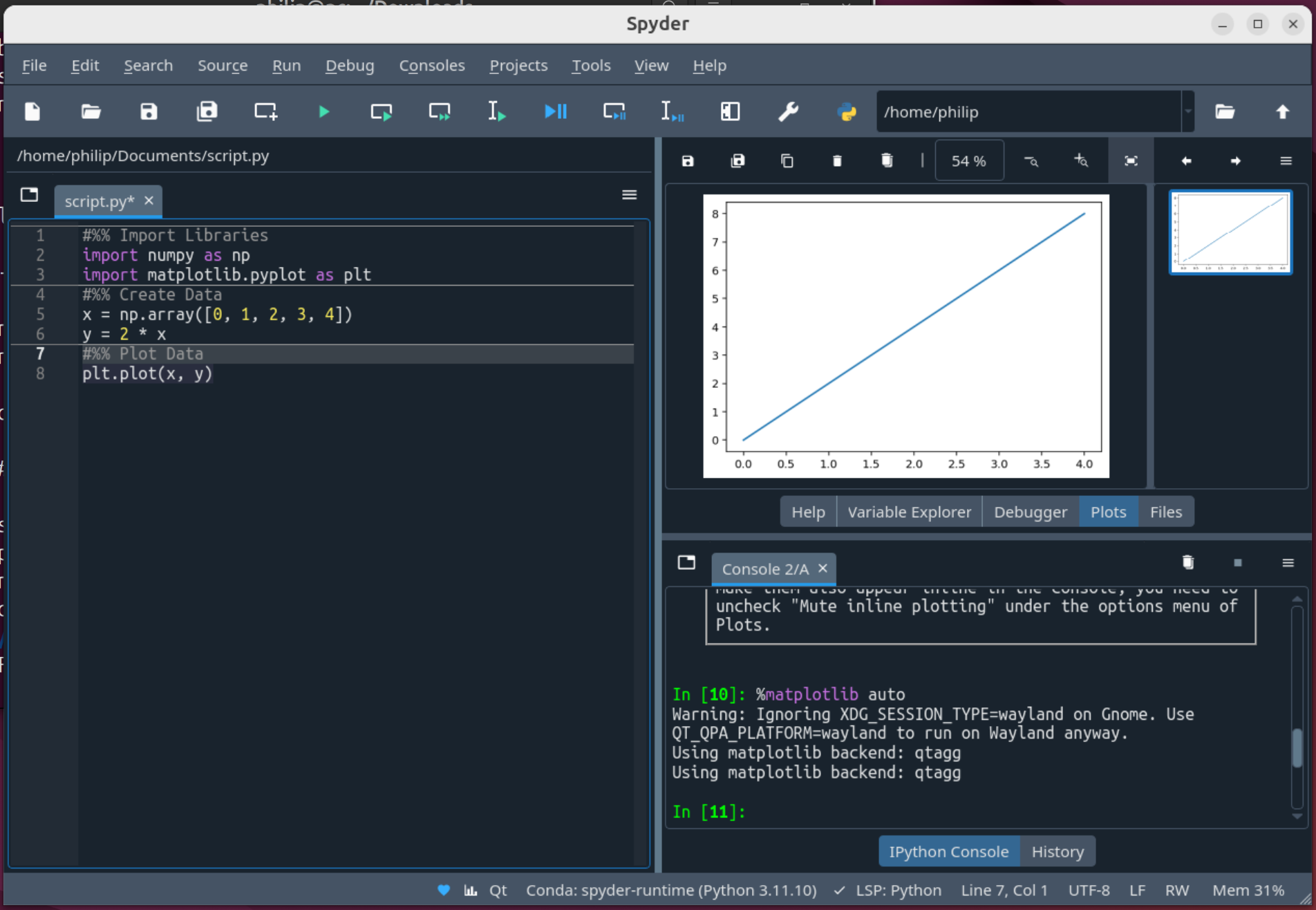The width and height of the screenshot is (1316, 910).
Task: Debug current cell
Action: click(x=614, y=111)
